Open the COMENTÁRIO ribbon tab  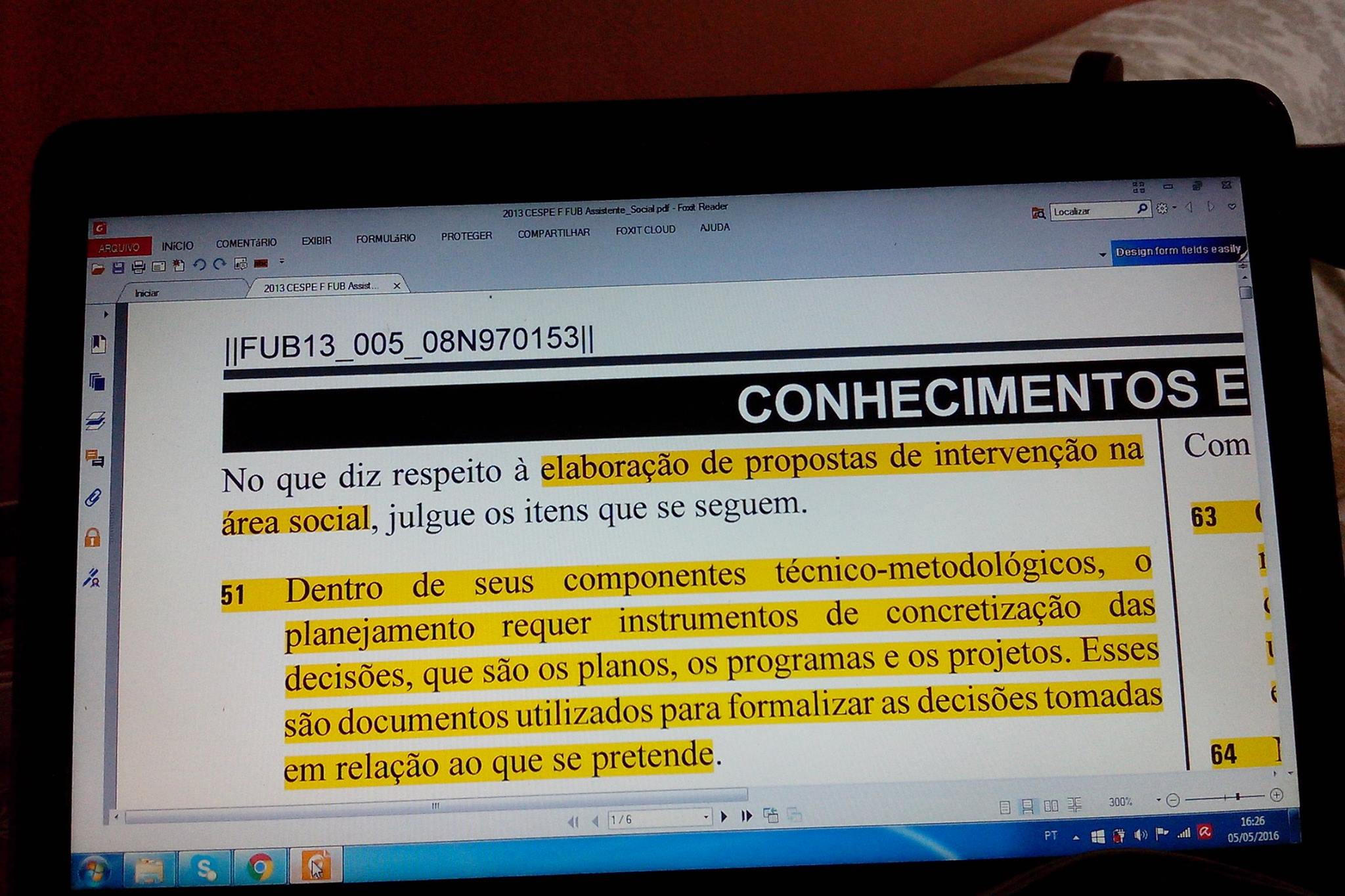(x=246, y=243)
